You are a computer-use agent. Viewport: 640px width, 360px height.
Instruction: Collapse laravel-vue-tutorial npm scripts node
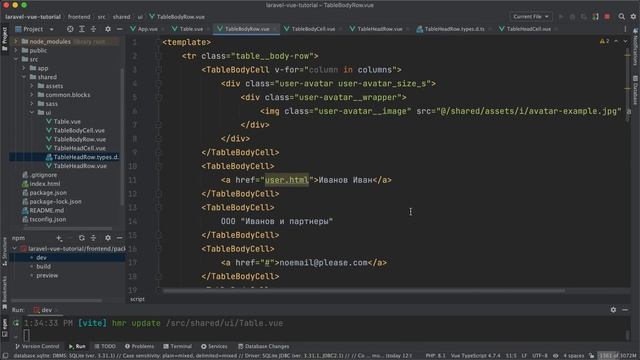(x=15, y=249)
